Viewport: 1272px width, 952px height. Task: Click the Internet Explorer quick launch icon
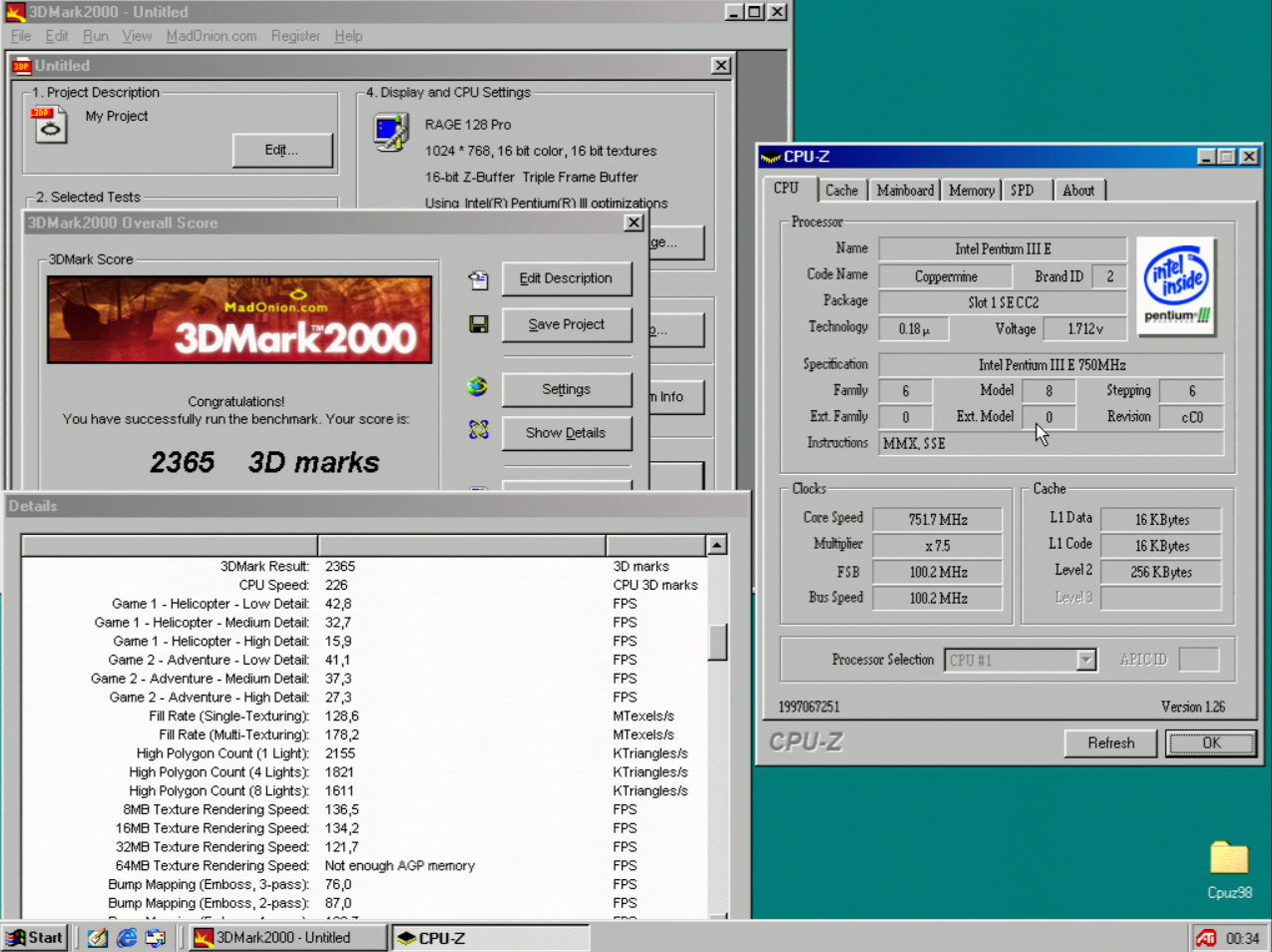(127, 938)
